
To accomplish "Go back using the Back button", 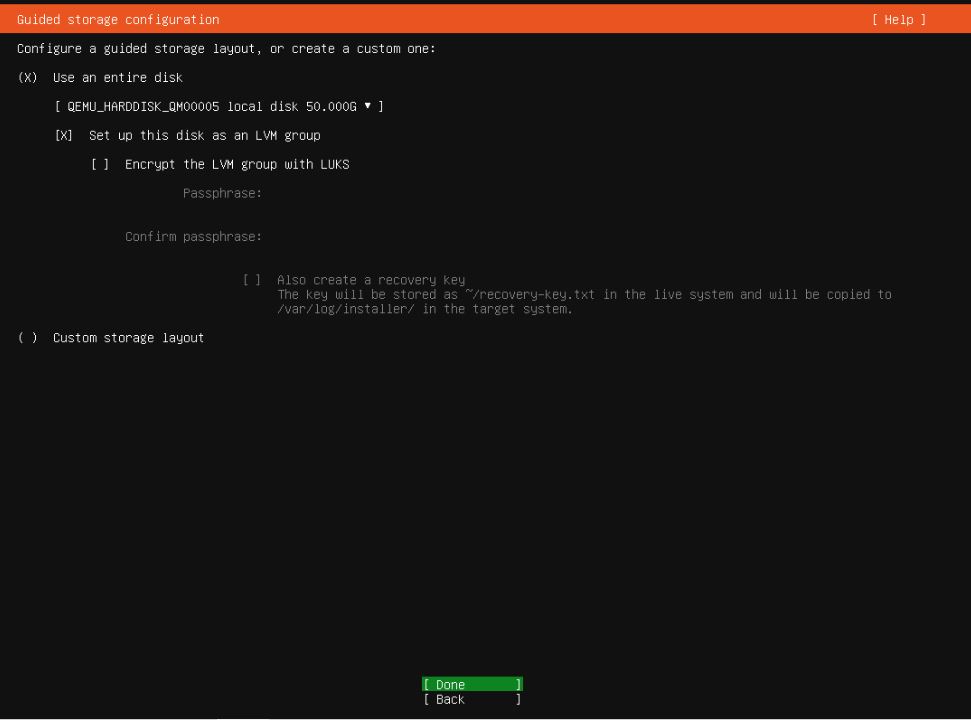I will [x=471, y=700].
